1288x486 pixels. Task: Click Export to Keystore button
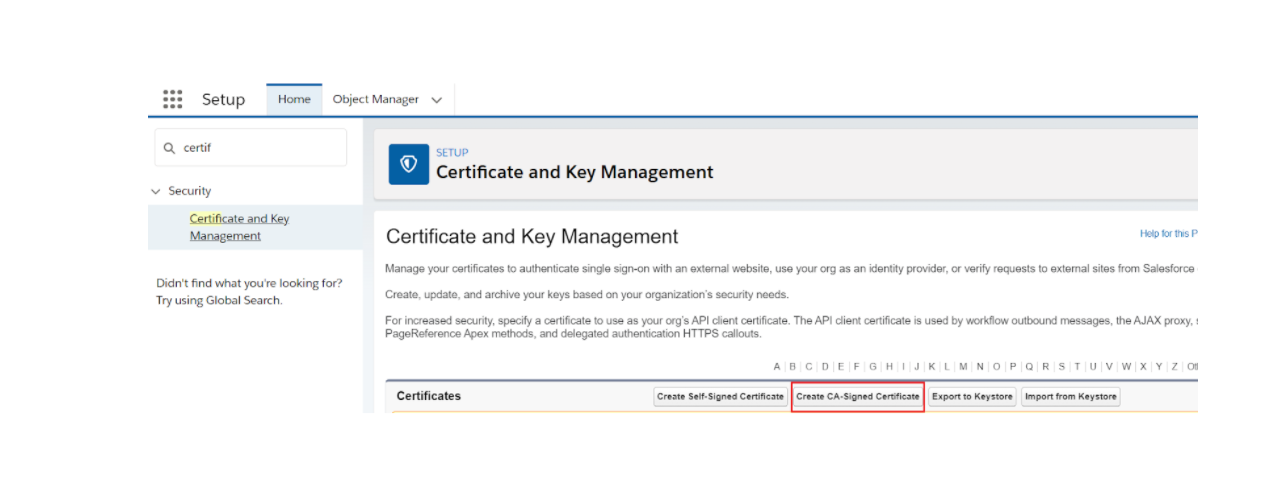(x=972, y=396)
